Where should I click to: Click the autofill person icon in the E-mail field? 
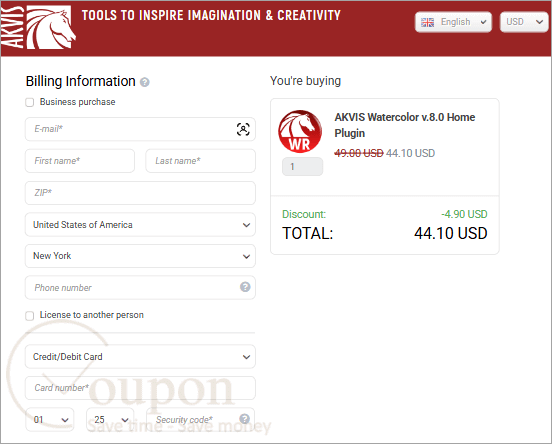[243, 129]
